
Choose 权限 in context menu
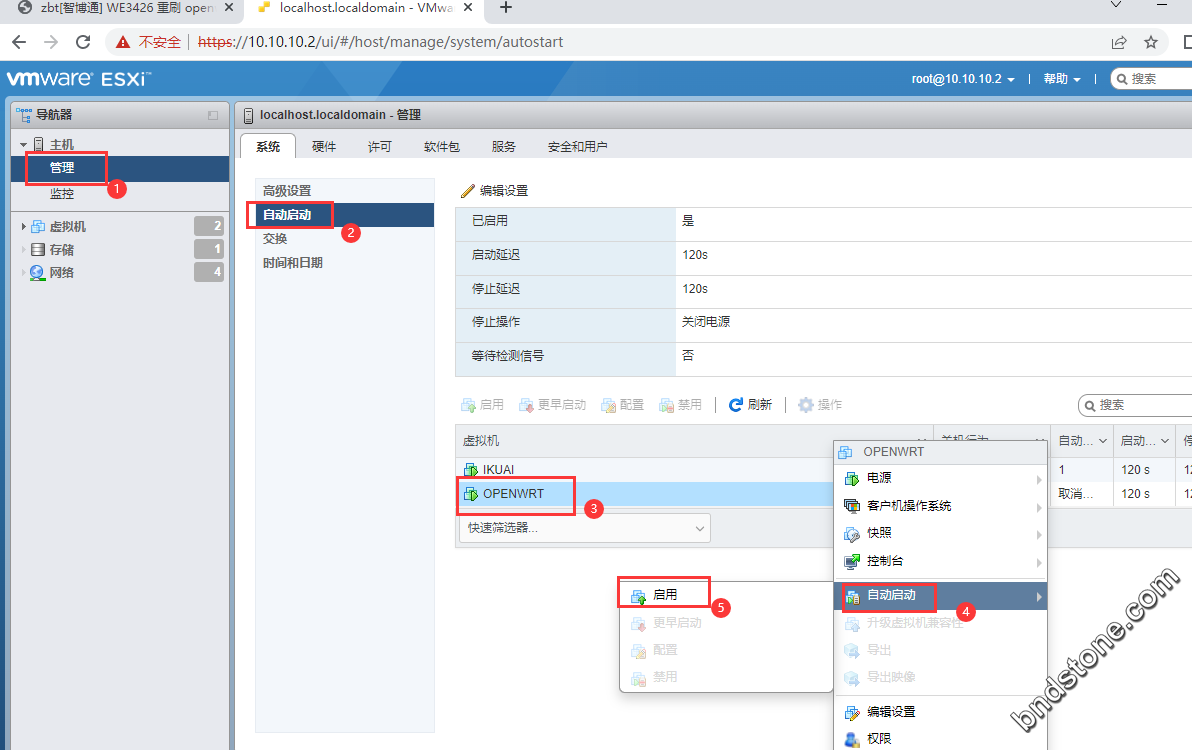pyautogui.click(x=941, y=739)
